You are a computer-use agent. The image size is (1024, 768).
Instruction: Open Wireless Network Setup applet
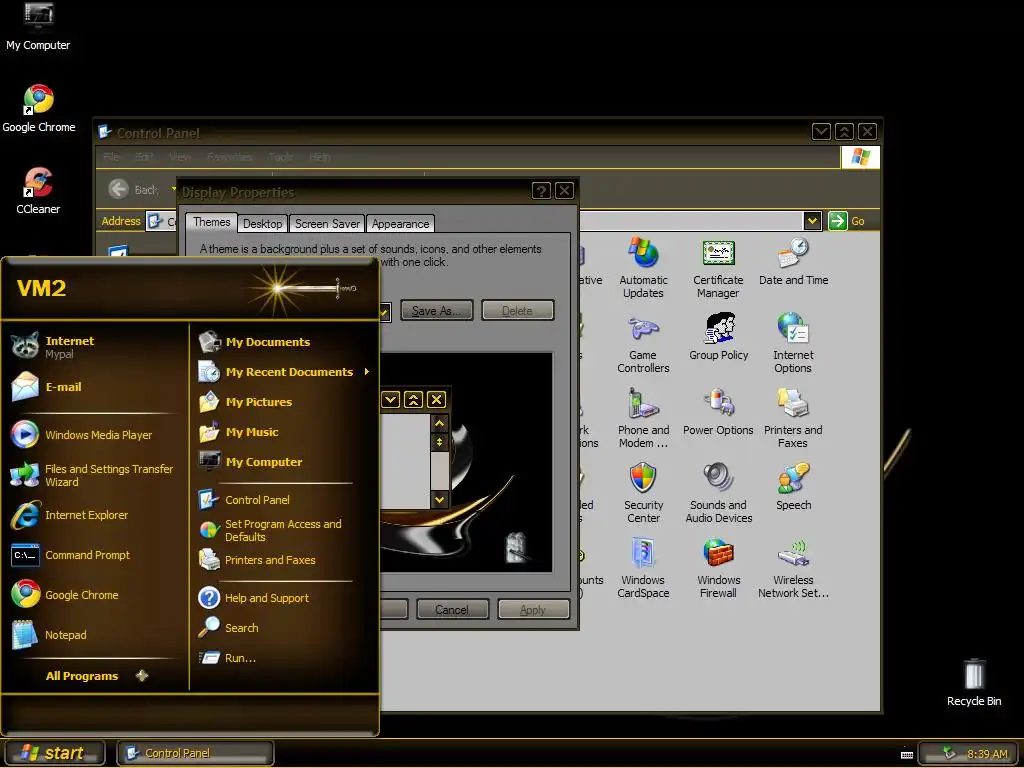pos(793,569)
